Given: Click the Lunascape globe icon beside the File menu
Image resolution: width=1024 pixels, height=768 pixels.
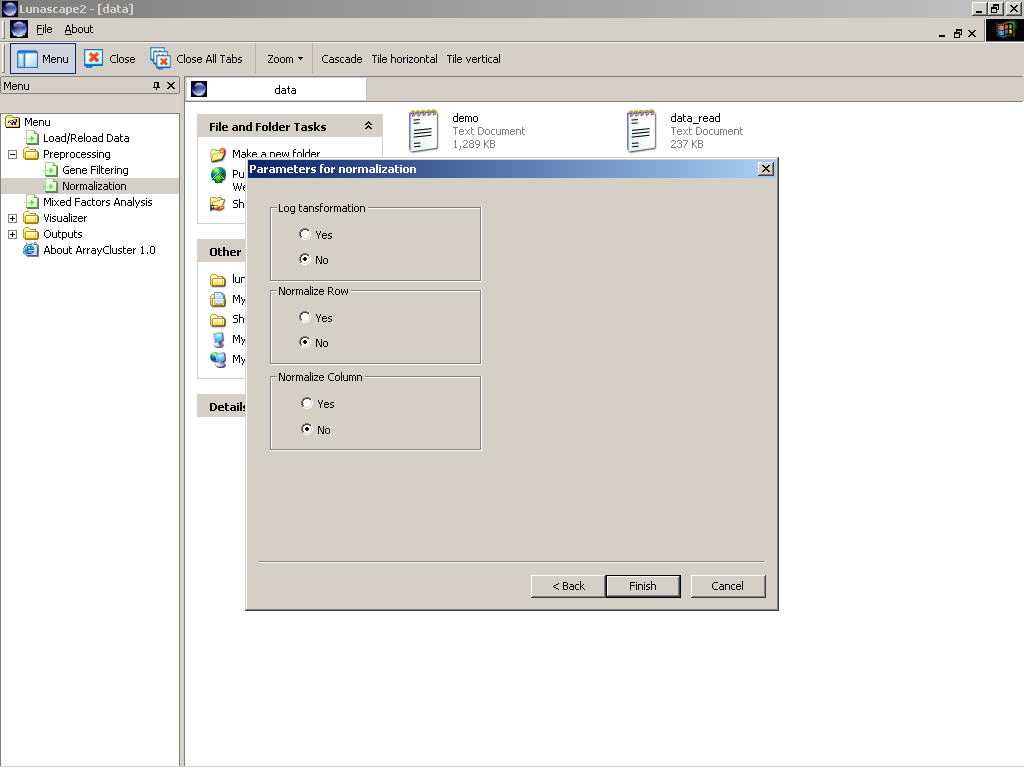Looking at the screenshot, I should pos(19,29).
